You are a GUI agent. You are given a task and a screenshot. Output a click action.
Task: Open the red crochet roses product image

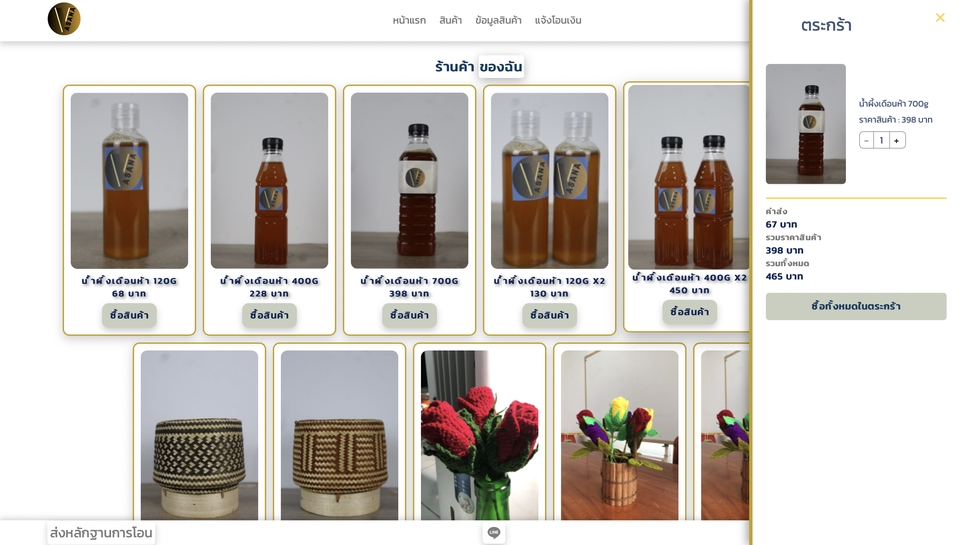(x=479, y=435)
